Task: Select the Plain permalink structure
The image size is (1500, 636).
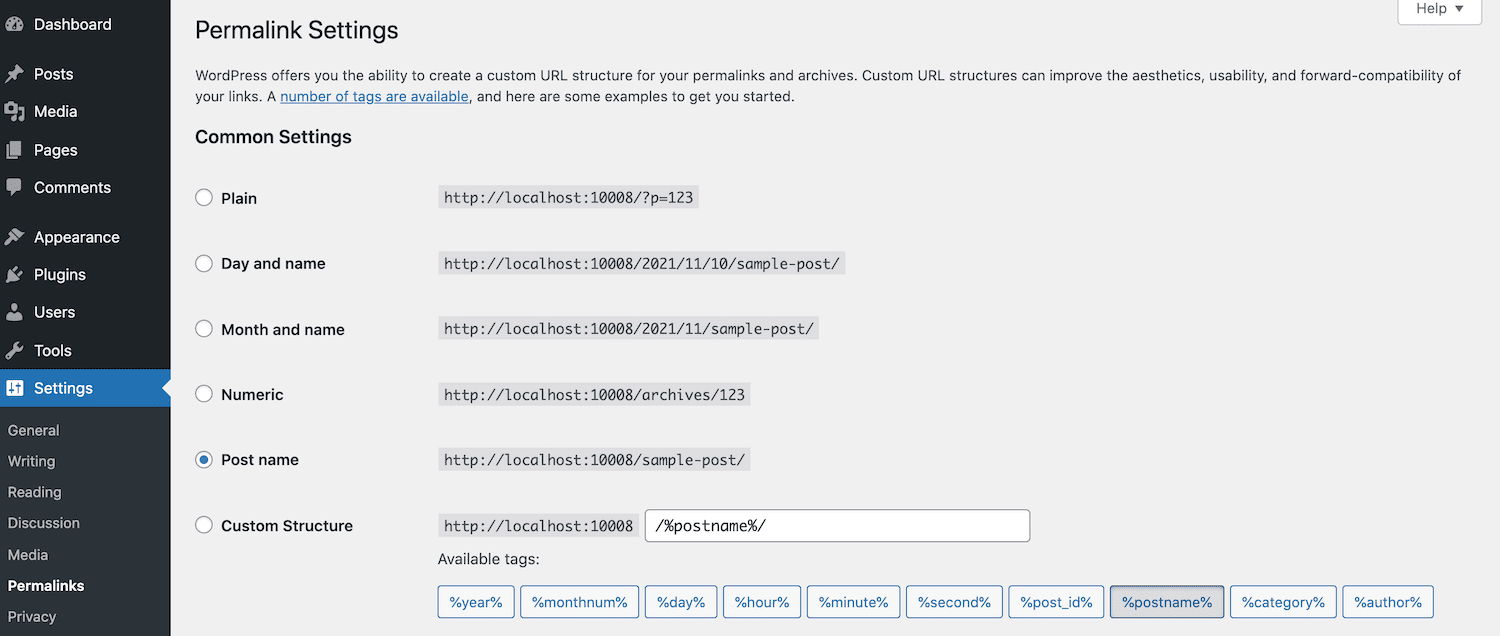Action: click(204, 198)
